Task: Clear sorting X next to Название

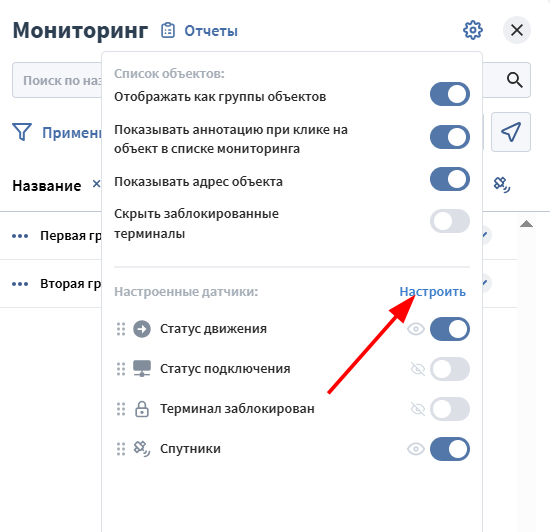Action: tap(96, 183)
